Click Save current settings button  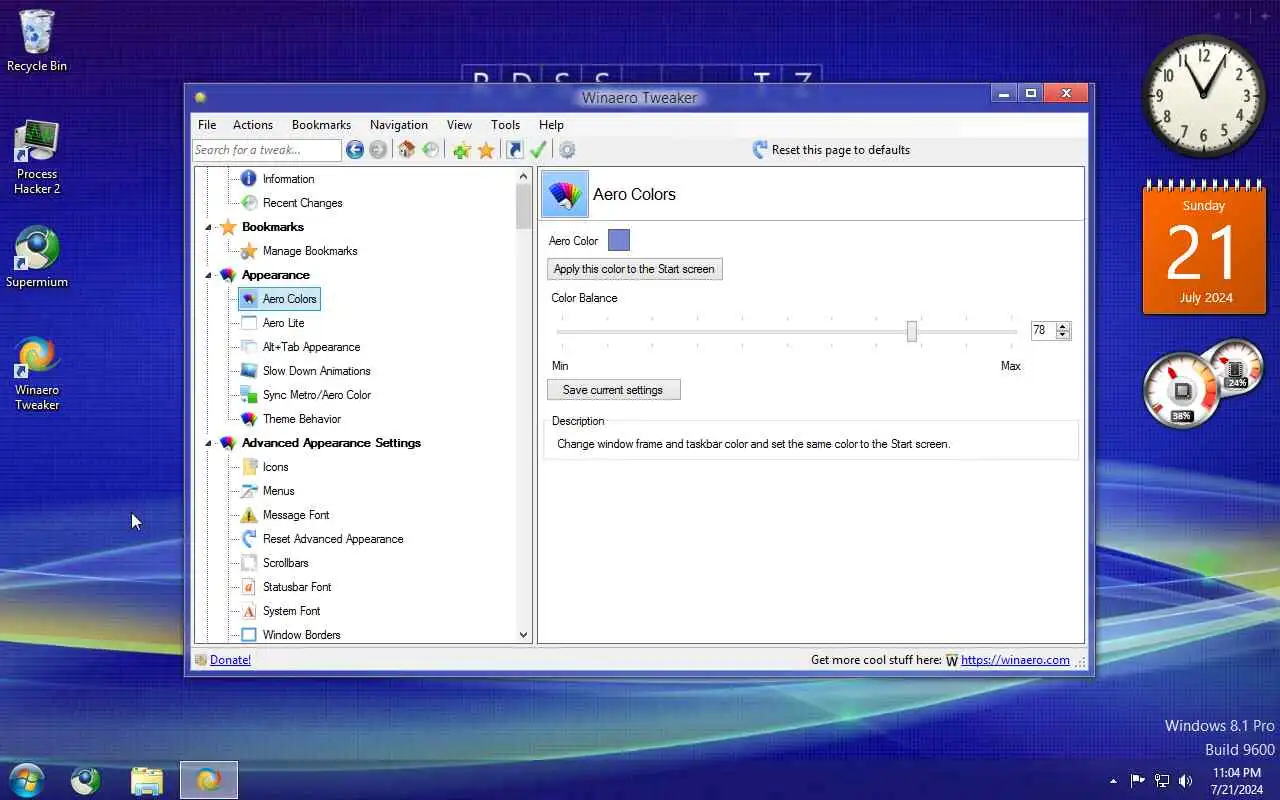pyautogui.click(x=613, y=390)
